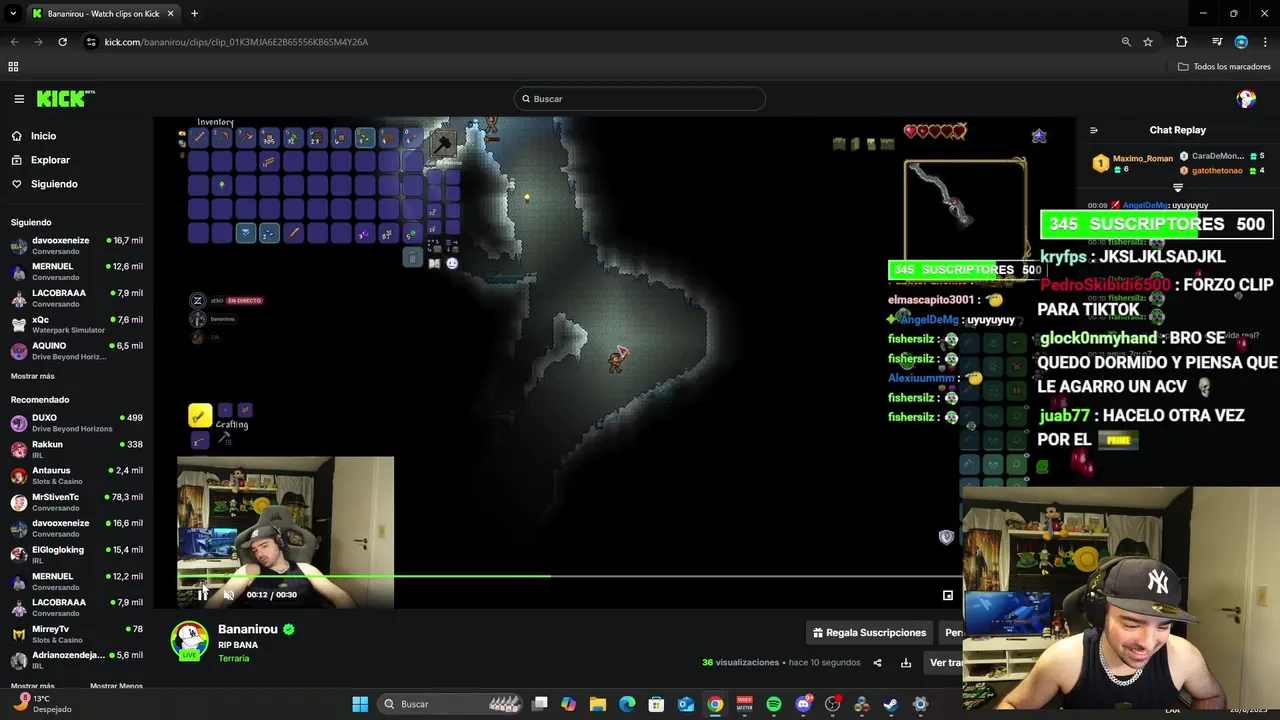Click Bananirou live avatar

click(189, 640)
